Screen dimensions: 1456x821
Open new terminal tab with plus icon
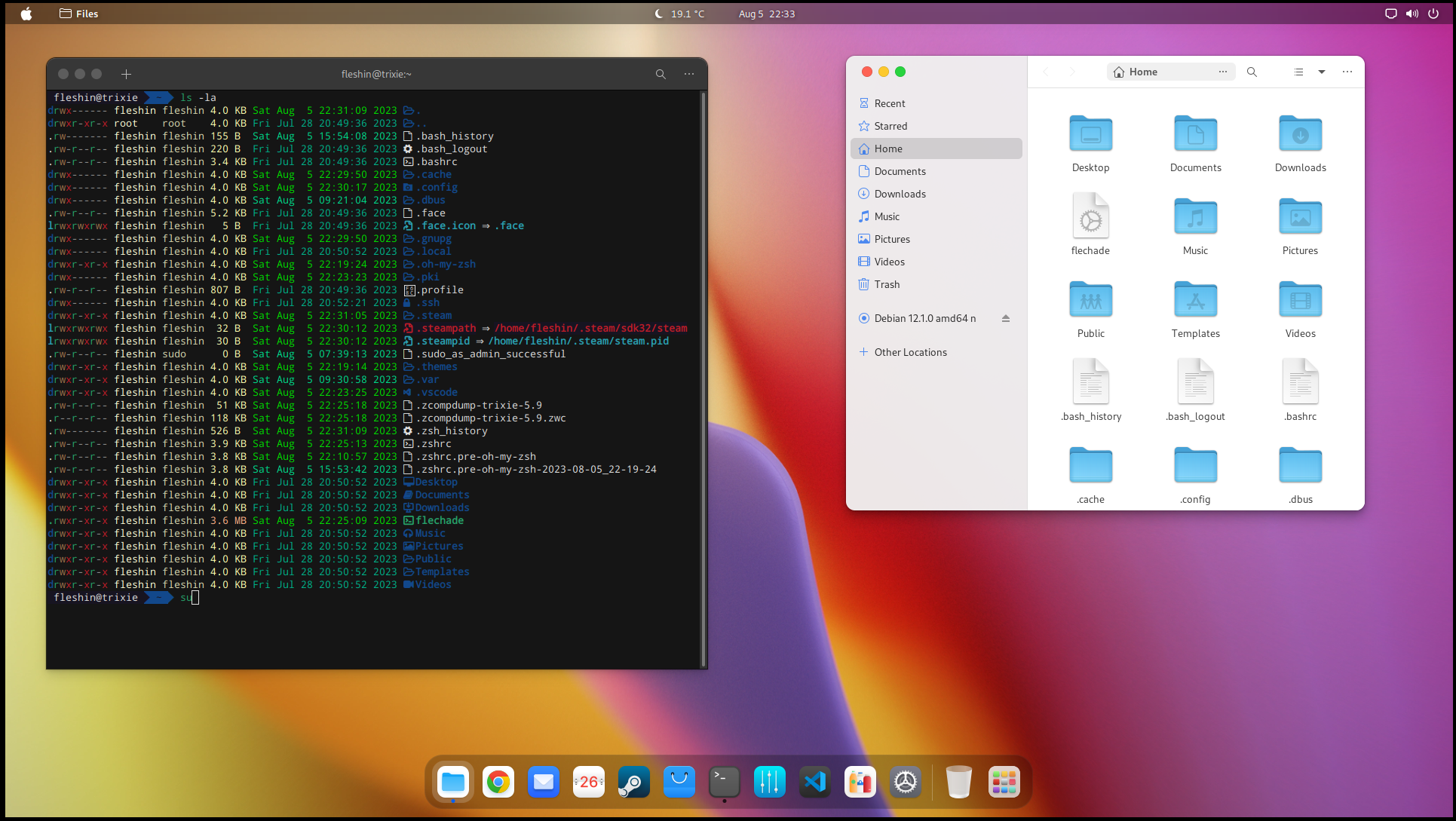[127, 74]
